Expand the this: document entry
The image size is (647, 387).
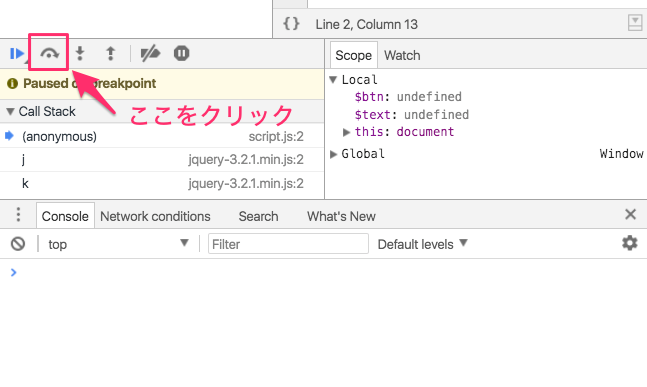(x=346, y=132)
